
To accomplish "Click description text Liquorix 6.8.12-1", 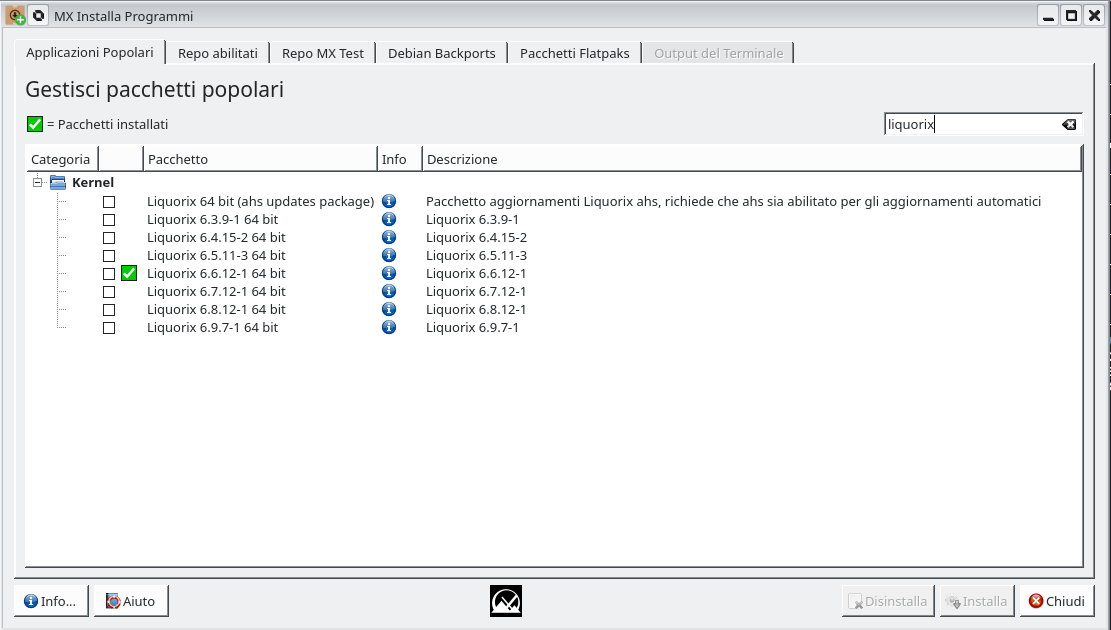I will click(476, 310).
